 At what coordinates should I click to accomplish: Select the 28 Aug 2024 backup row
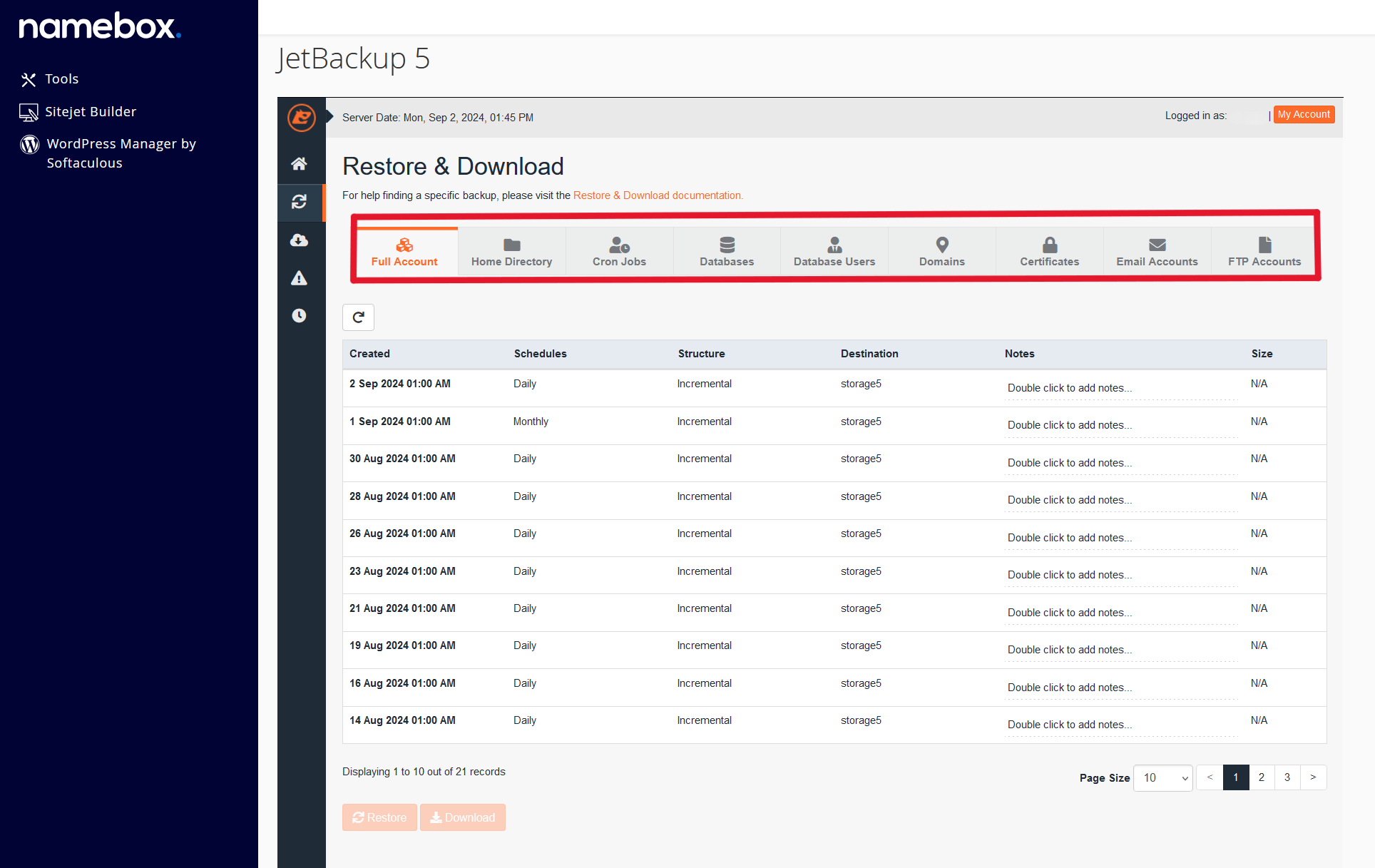coord(834,501)
